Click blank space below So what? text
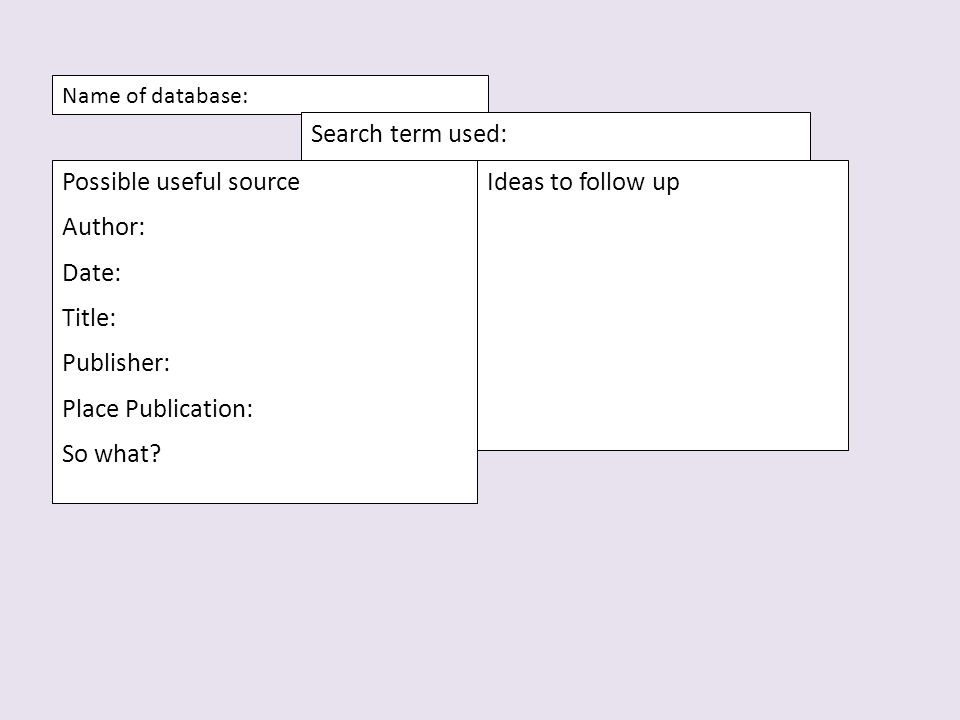This screenshot has width=960, height=720. click(264, 485)
